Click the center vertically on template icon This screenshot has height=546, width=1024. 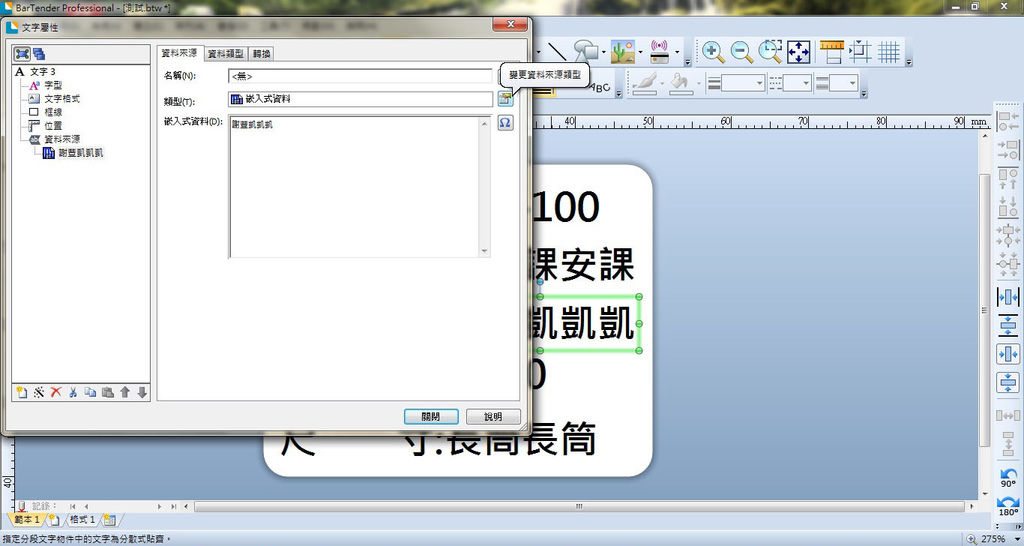[x=1008, y=383]
